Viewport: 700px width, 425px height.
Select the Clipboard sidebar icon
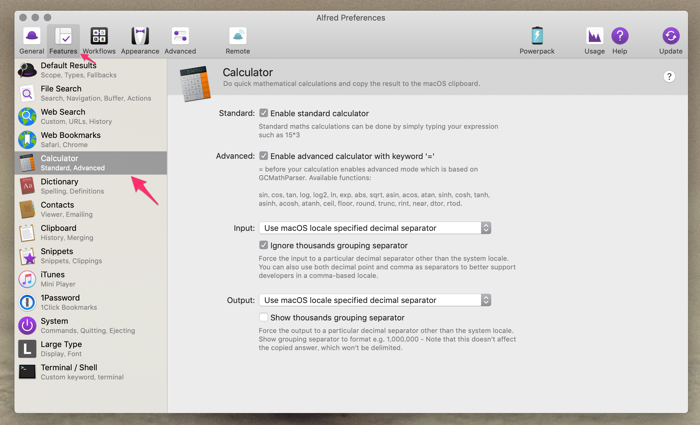click(27, 233)
